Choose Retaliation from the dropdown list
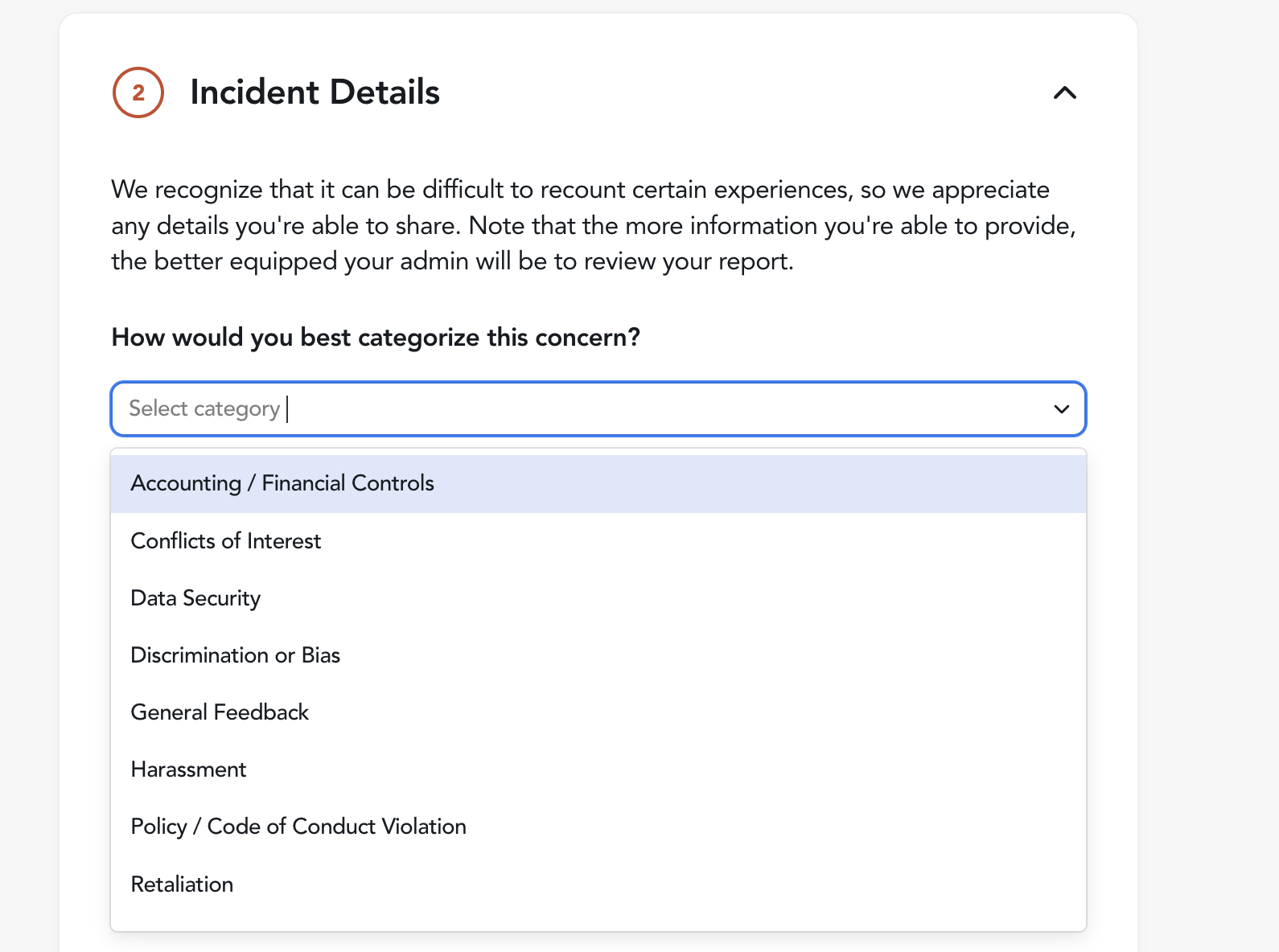 (598, 884)
